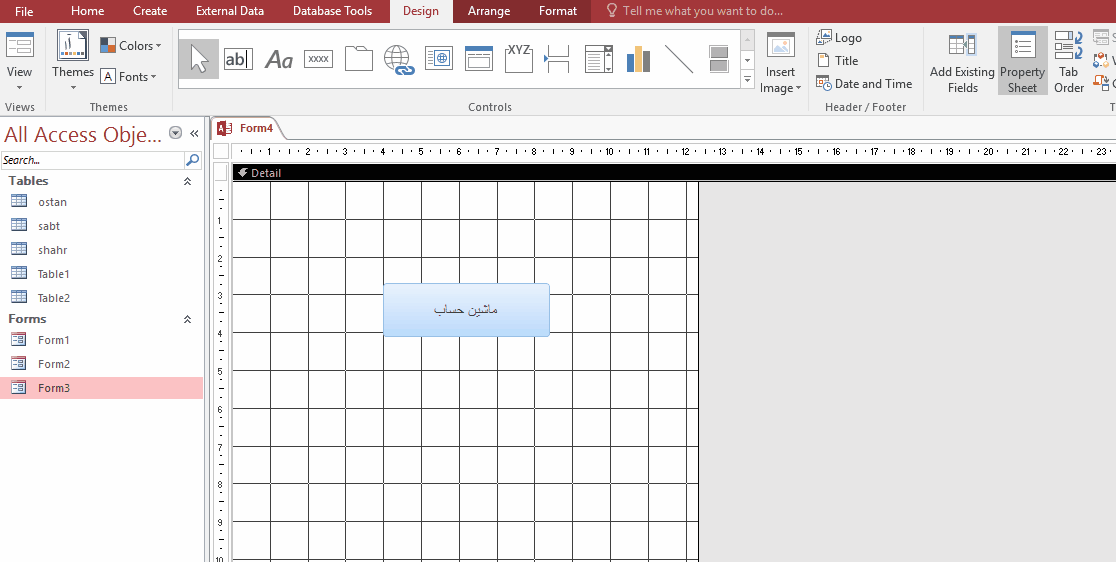1116x562 pixels.
Task: Expand the full Controls gallery
Action: coord(747,80)
